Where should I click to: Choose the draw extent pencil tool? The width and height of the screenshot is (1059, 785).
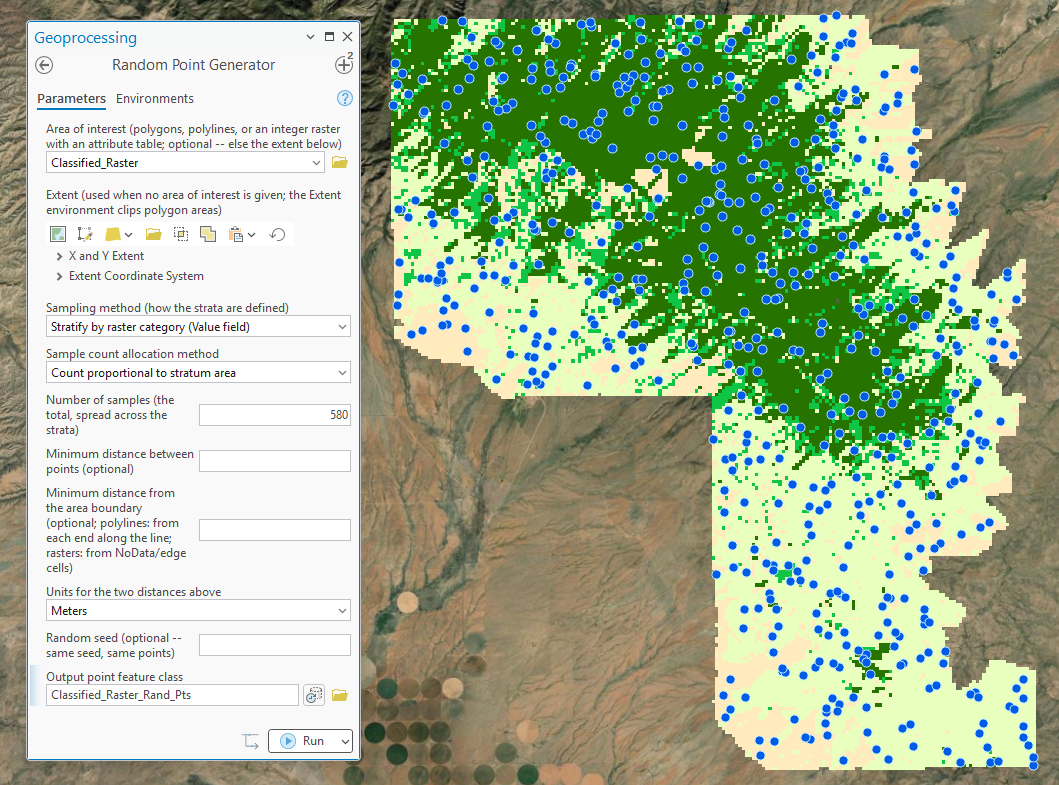(x=85, y=234)
